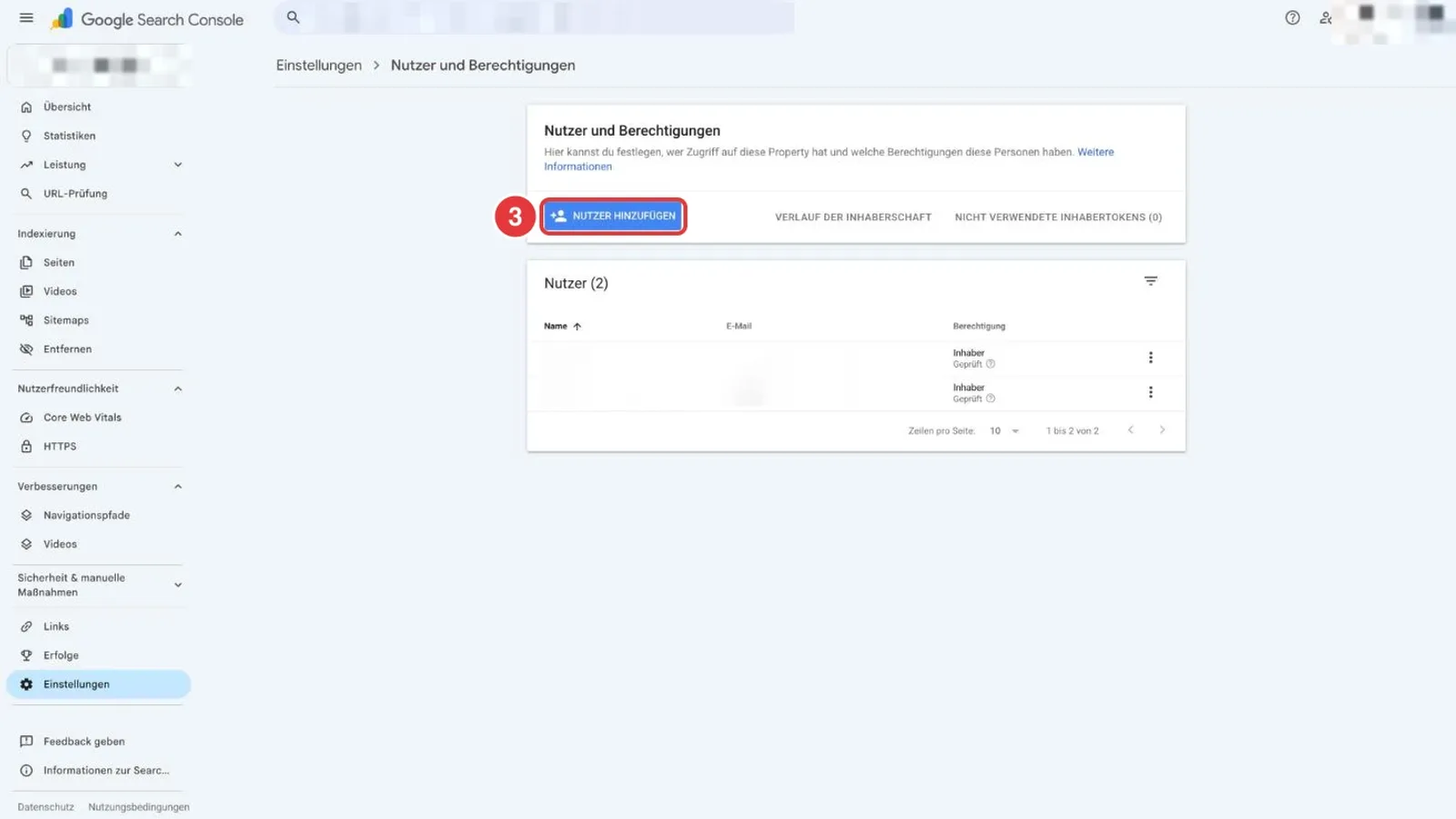The height and width of the screenshot is (819, 1456).
Task: Go to previous page of users
Action: tap(1130, 430)
